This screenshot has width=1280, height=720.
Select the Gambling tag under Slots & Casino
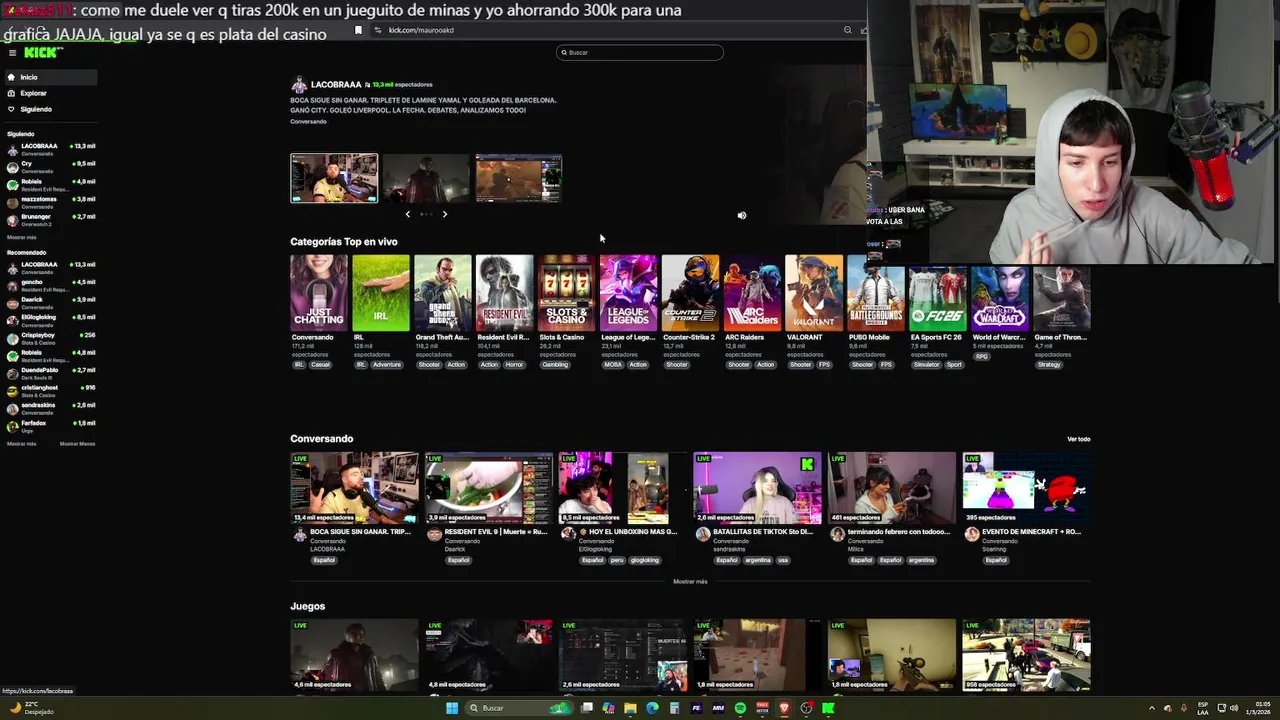[x=555, y=364]
